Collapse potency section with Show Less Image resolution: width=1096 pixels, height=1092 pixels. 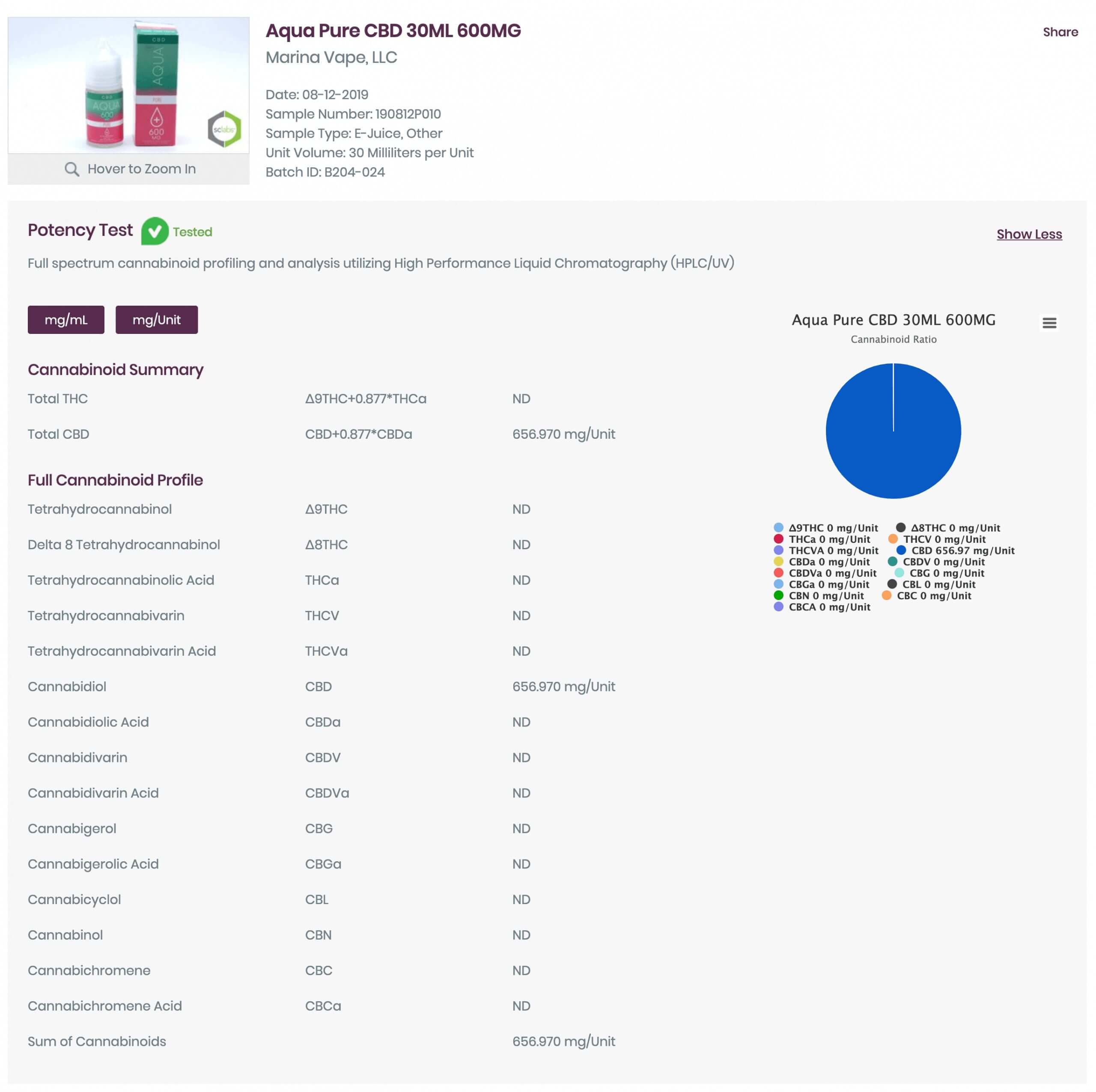click(1028, 234)
